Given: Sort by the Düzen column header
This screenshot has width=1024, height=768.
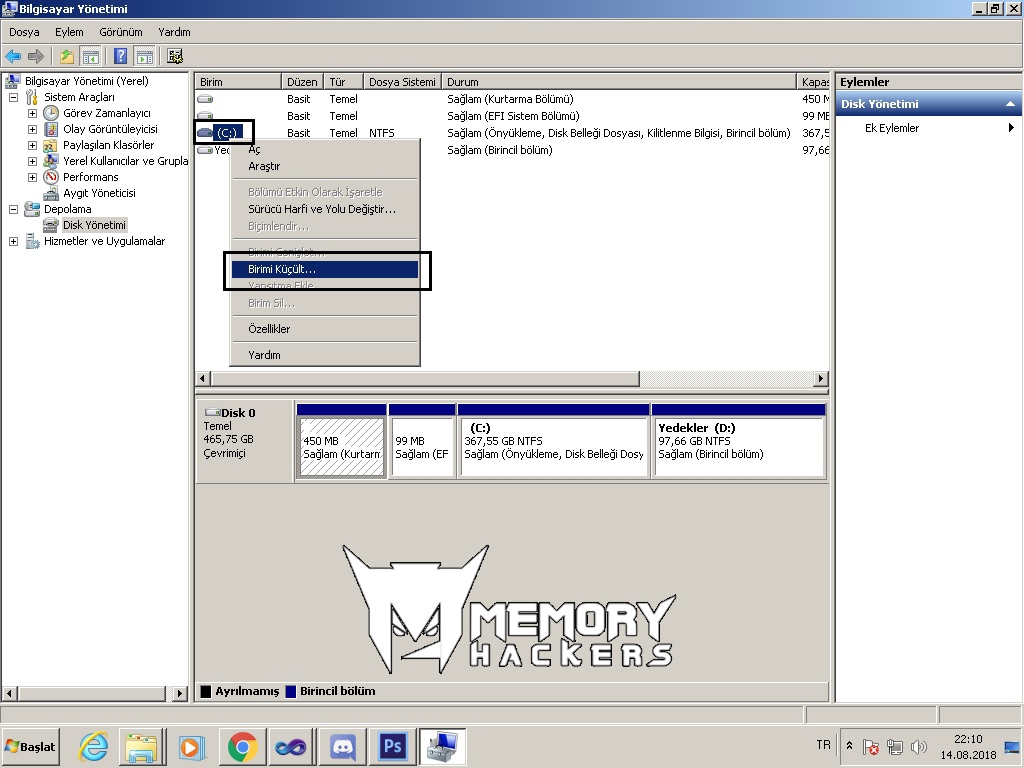Looking at the screenshot, I should [x=302, y=82].
